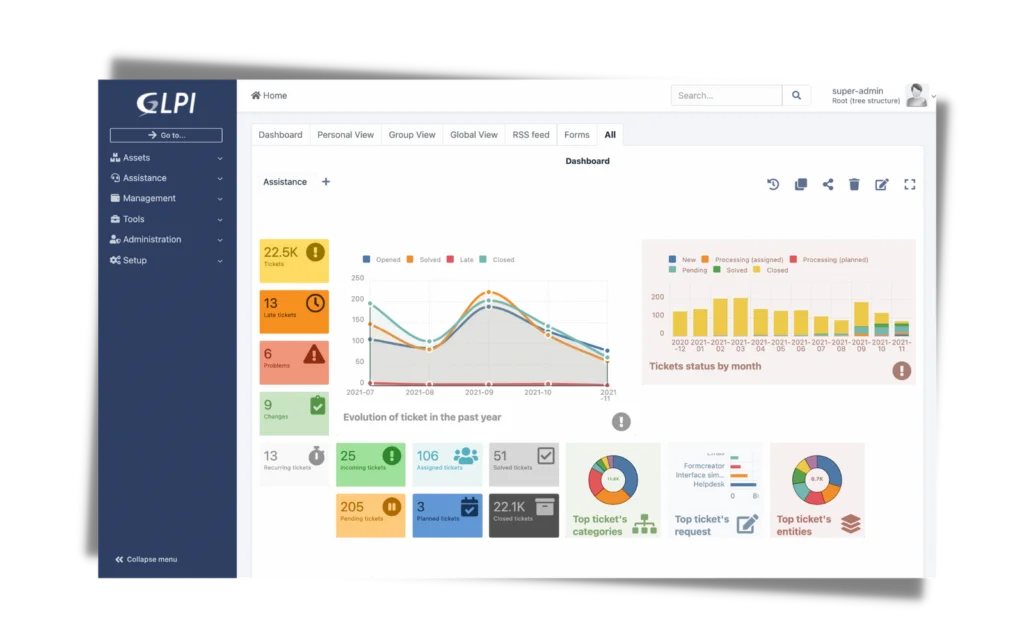Open the share dashboard icon

tap(828, 184)
